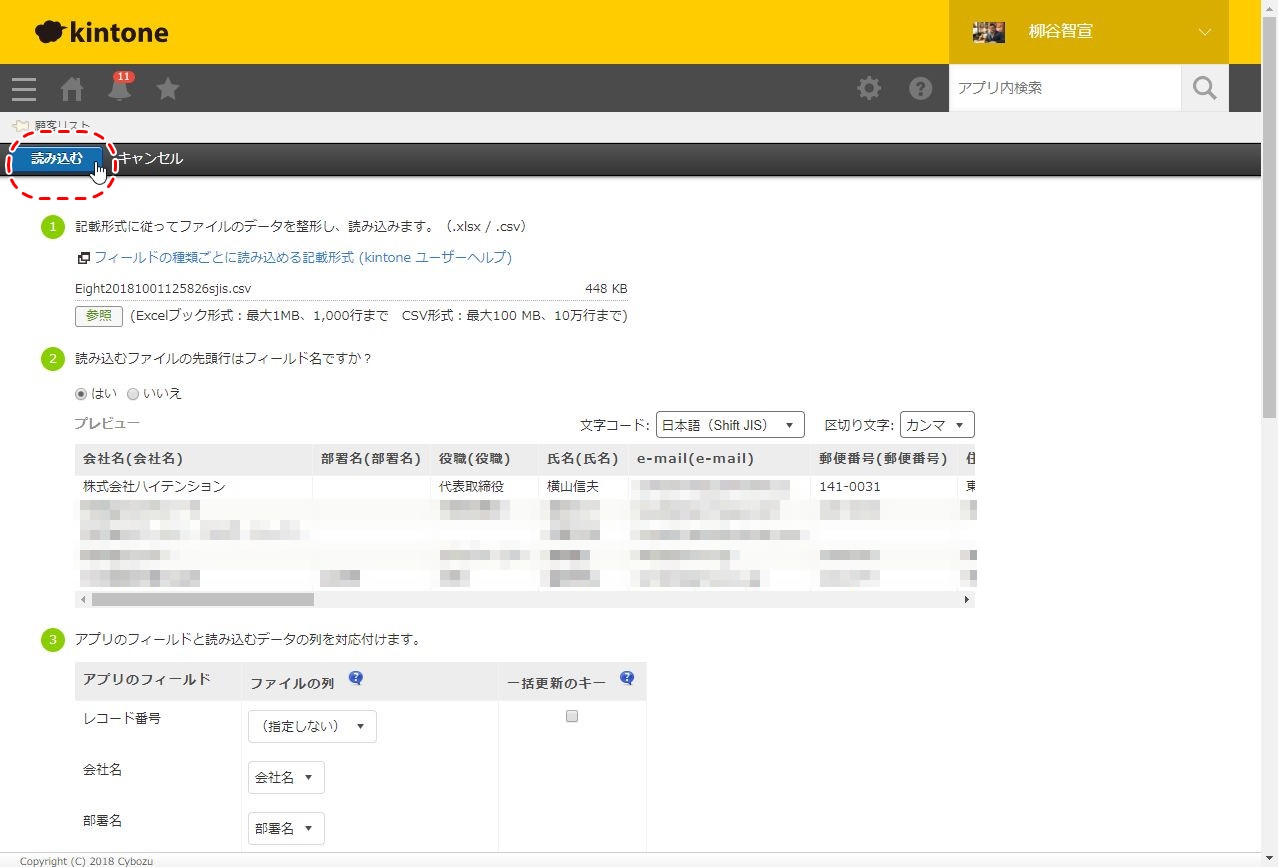Click the 読み込む import button

(x=57, y=159)
